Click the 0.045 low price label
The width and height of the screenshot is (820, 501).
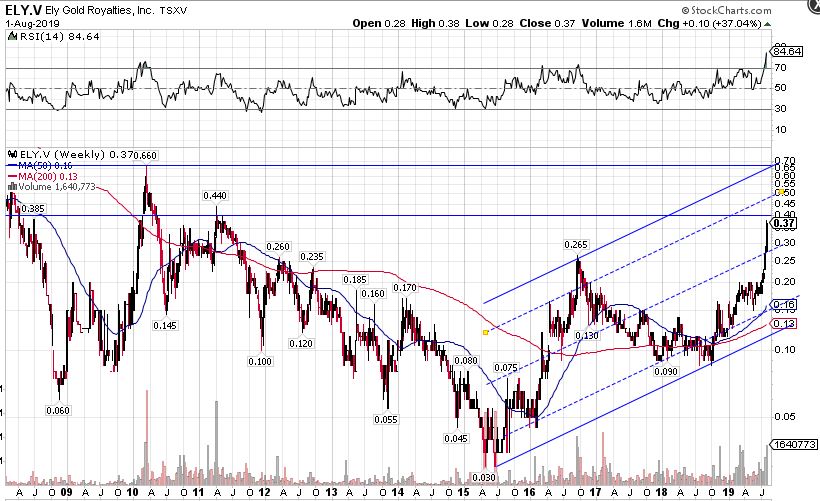pyautogui.click(x=456, y=438)
